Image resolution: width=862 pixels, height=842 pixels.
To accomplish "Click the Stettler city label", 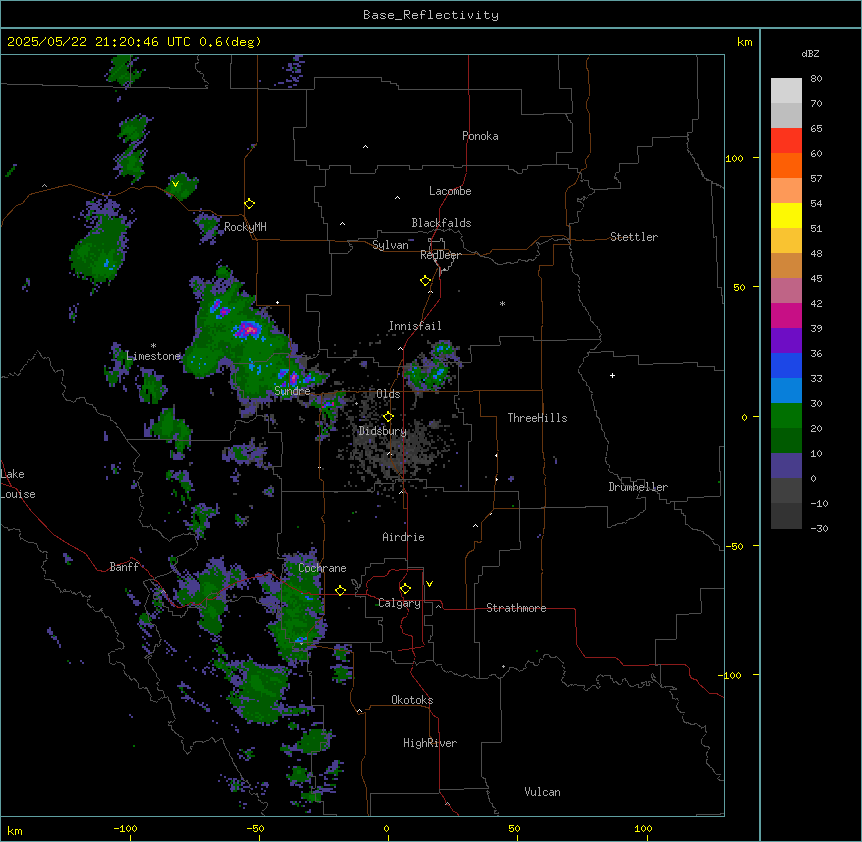I will point(634,237).
